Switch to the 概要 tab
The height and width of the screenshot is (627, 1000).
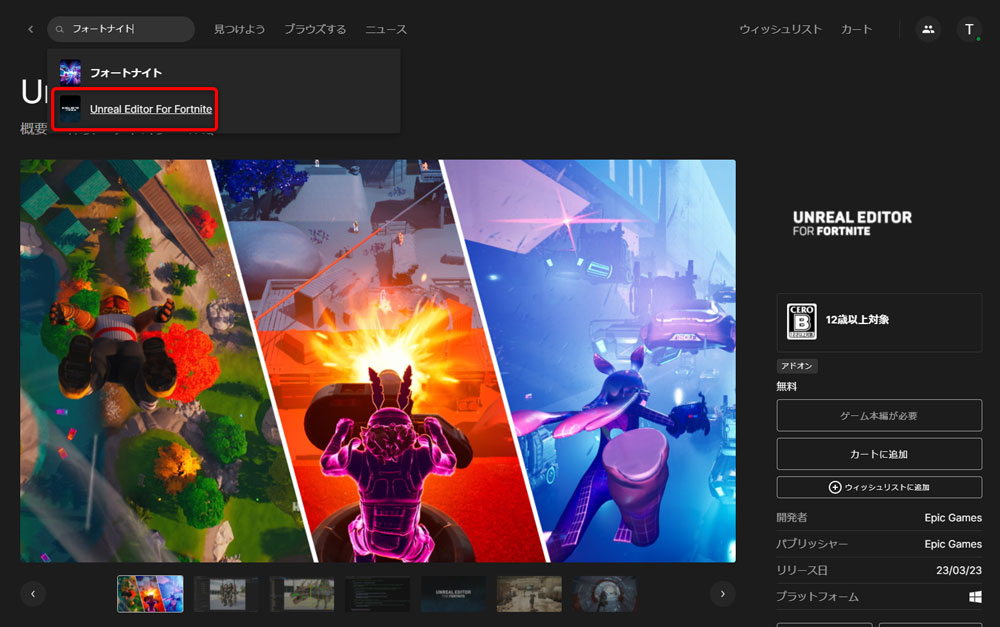pos(34,129)
